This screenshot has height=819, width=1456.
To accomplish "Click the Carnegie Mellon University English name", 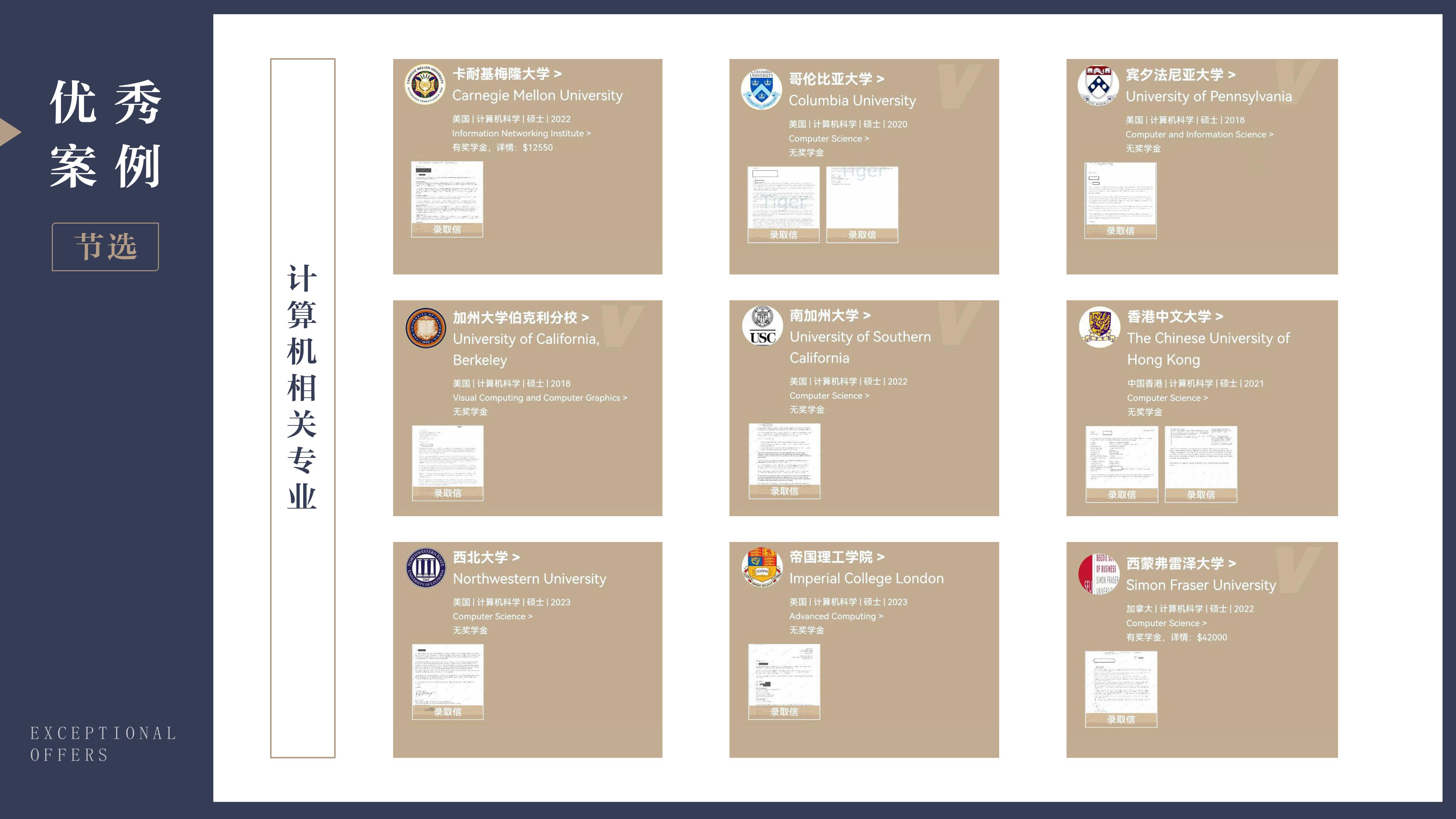I will pyautogui.click(x=537, y=95).
